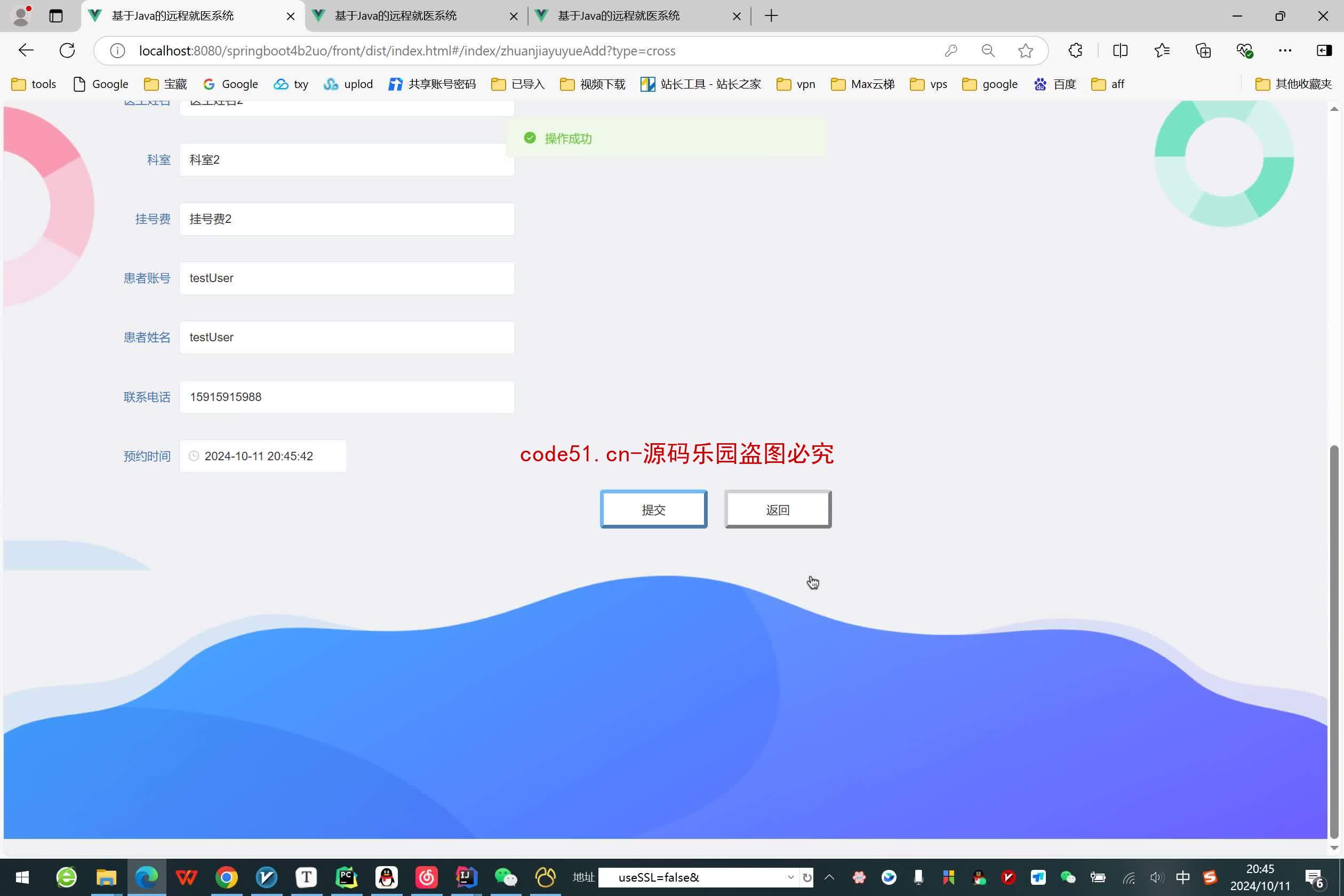The image size is (1344, 896).
Task: Open the favorites list icon
Action: [x=1162, y=50]
